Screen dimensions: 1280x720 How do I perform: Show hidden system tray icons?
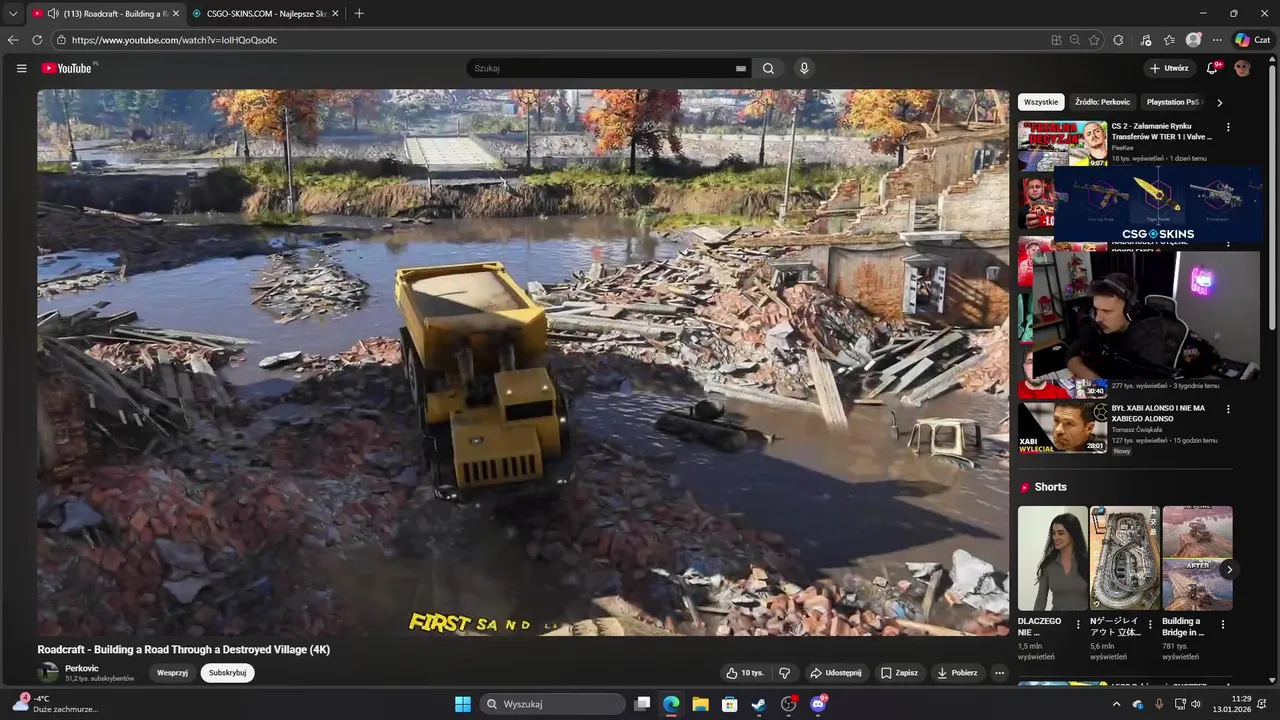1117,704
